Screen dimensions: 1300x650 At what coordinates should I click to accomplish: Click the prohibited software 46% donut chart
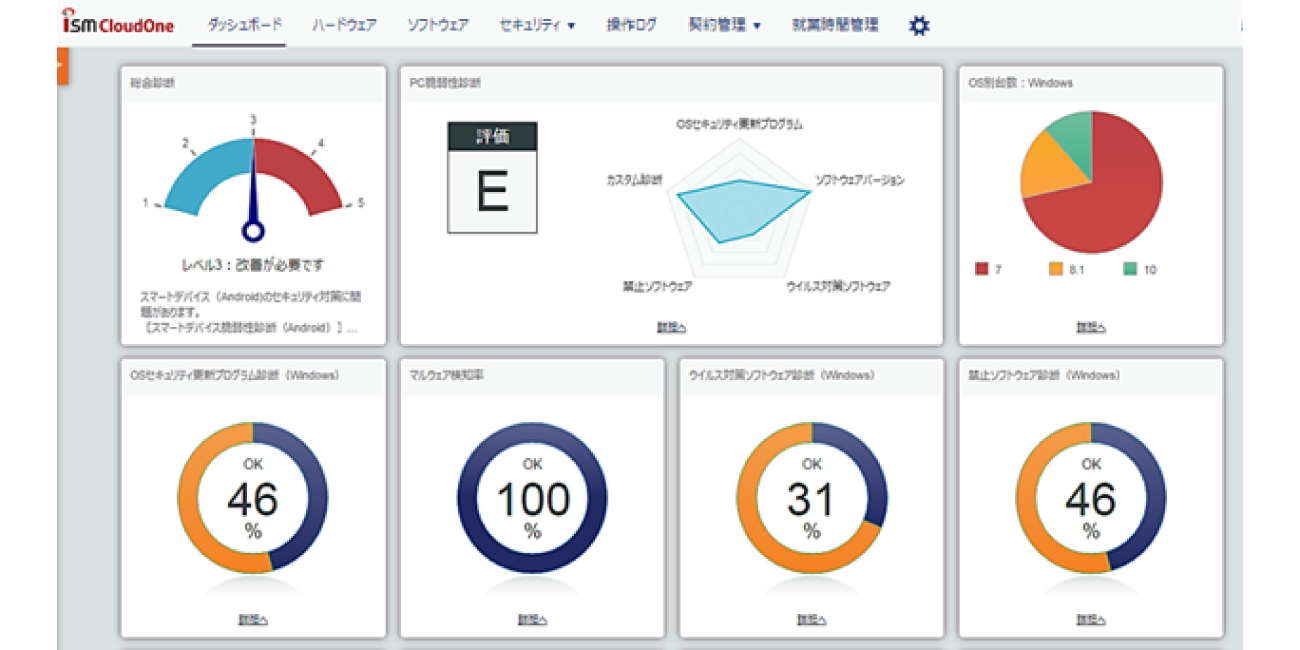coord(1090,498)
